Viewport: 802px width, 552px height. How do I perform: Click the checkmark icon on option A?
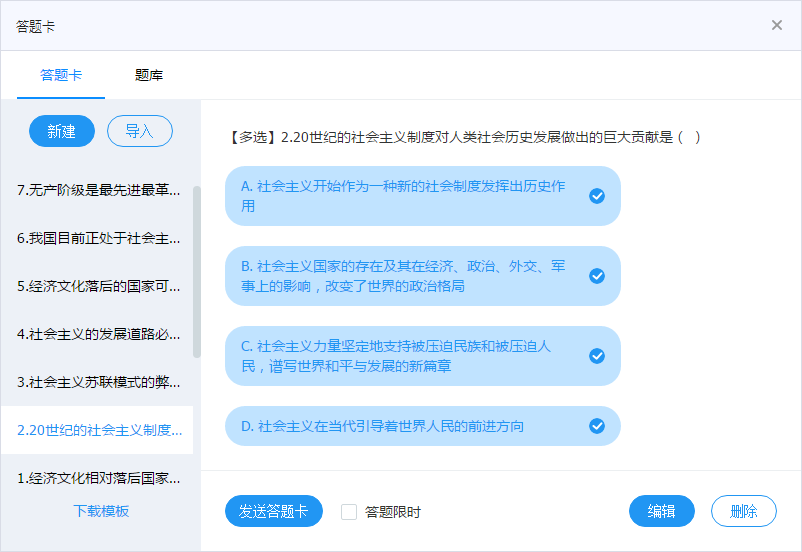click(597, 196)
